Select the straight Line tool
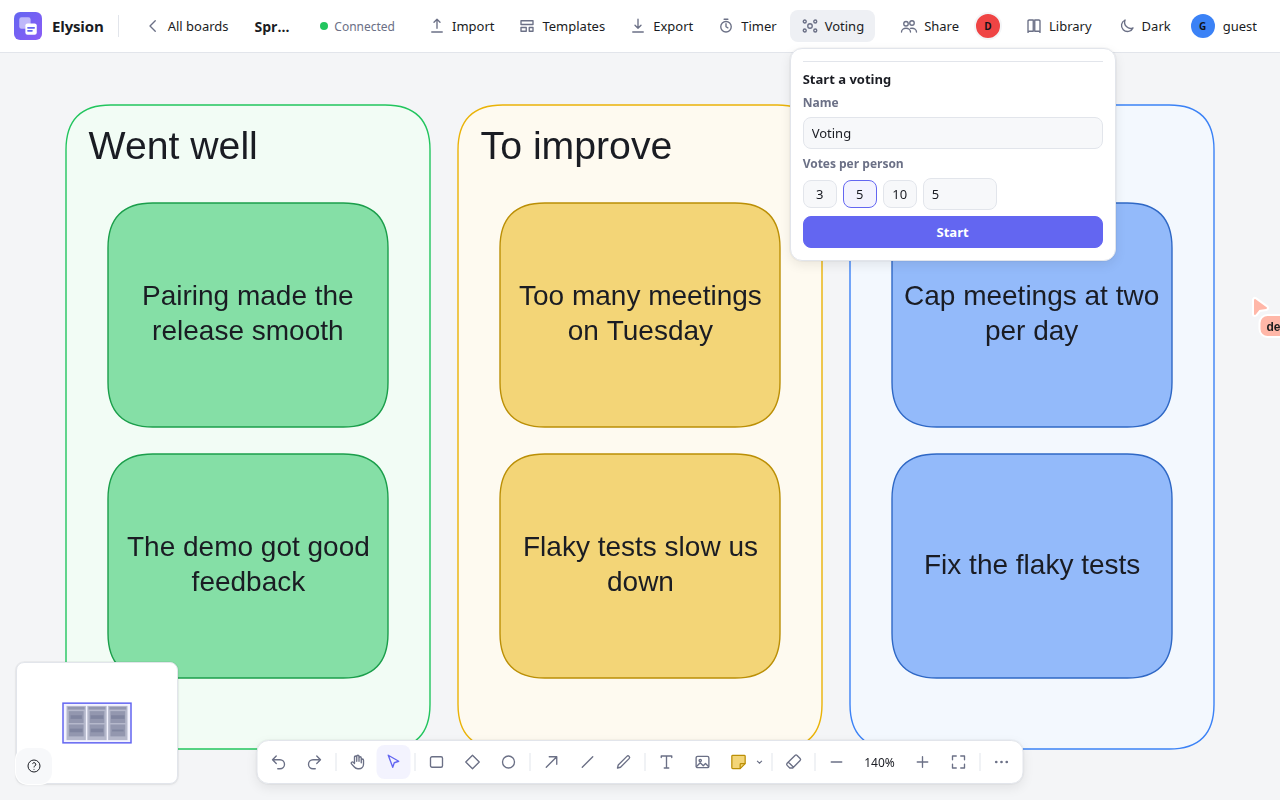This screenshot has width=1280, height=800. [587, 762]
